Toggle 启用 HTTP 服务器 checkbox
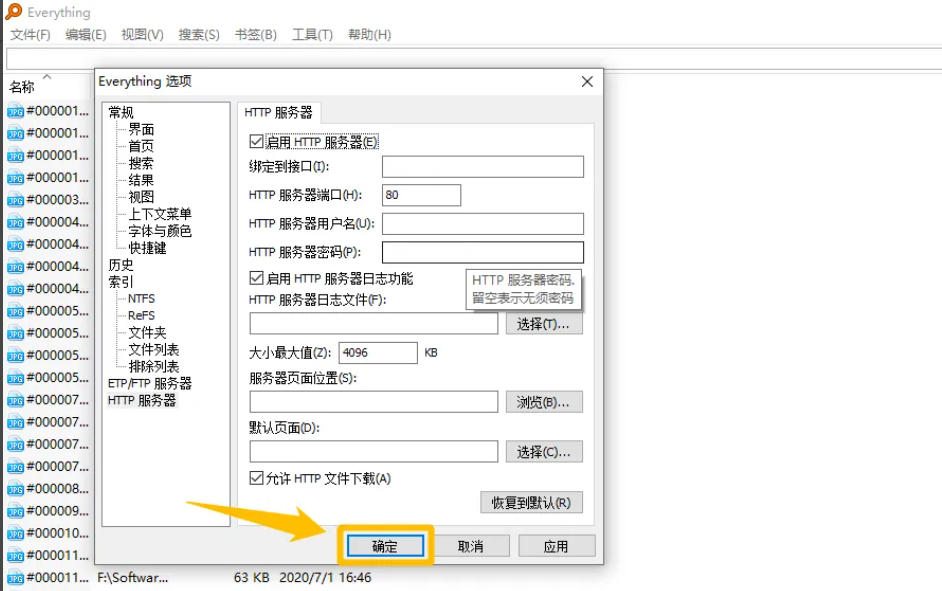The height and width of the screenshot is (591, 942). tap(256, 142)
